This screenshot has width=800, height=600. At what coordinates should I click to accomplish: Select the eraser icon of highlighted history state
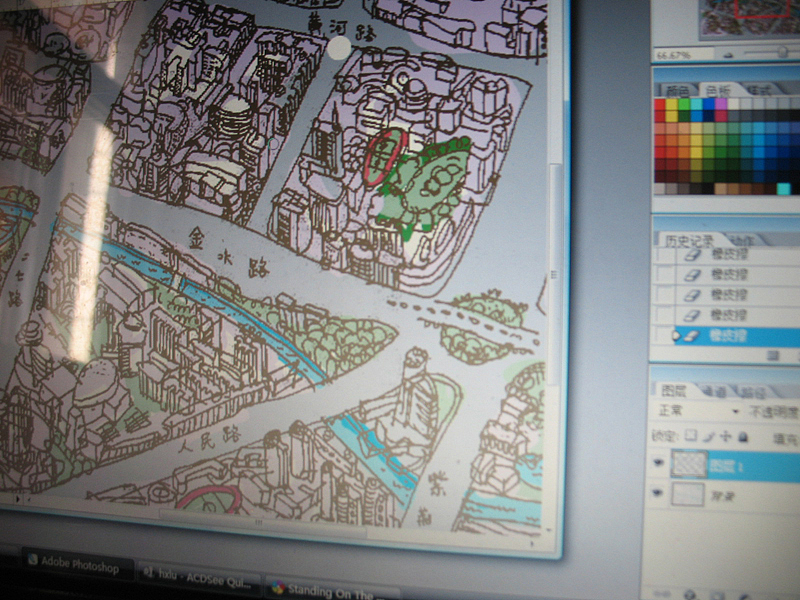691,336
